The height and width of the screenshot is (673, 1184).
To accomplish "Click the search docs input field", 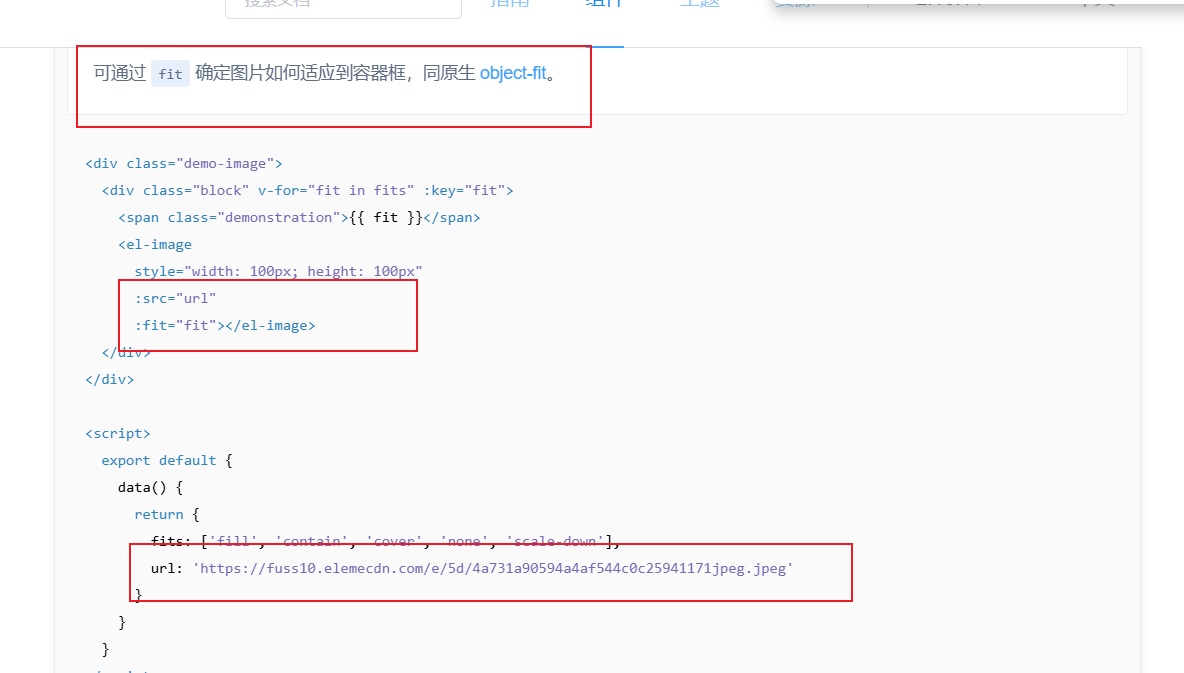I will point(344,7).
